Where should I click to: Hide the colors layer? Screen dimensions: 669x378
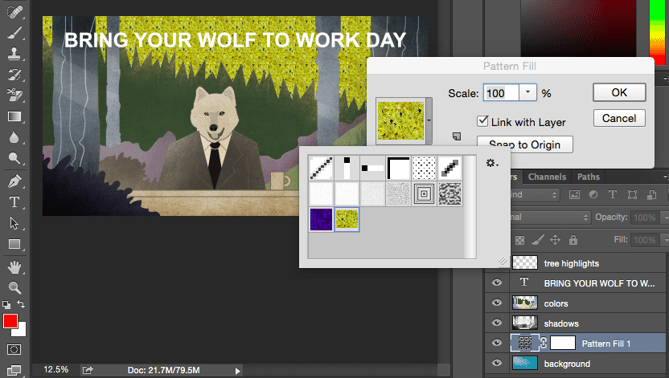click(x=497, y=302)
